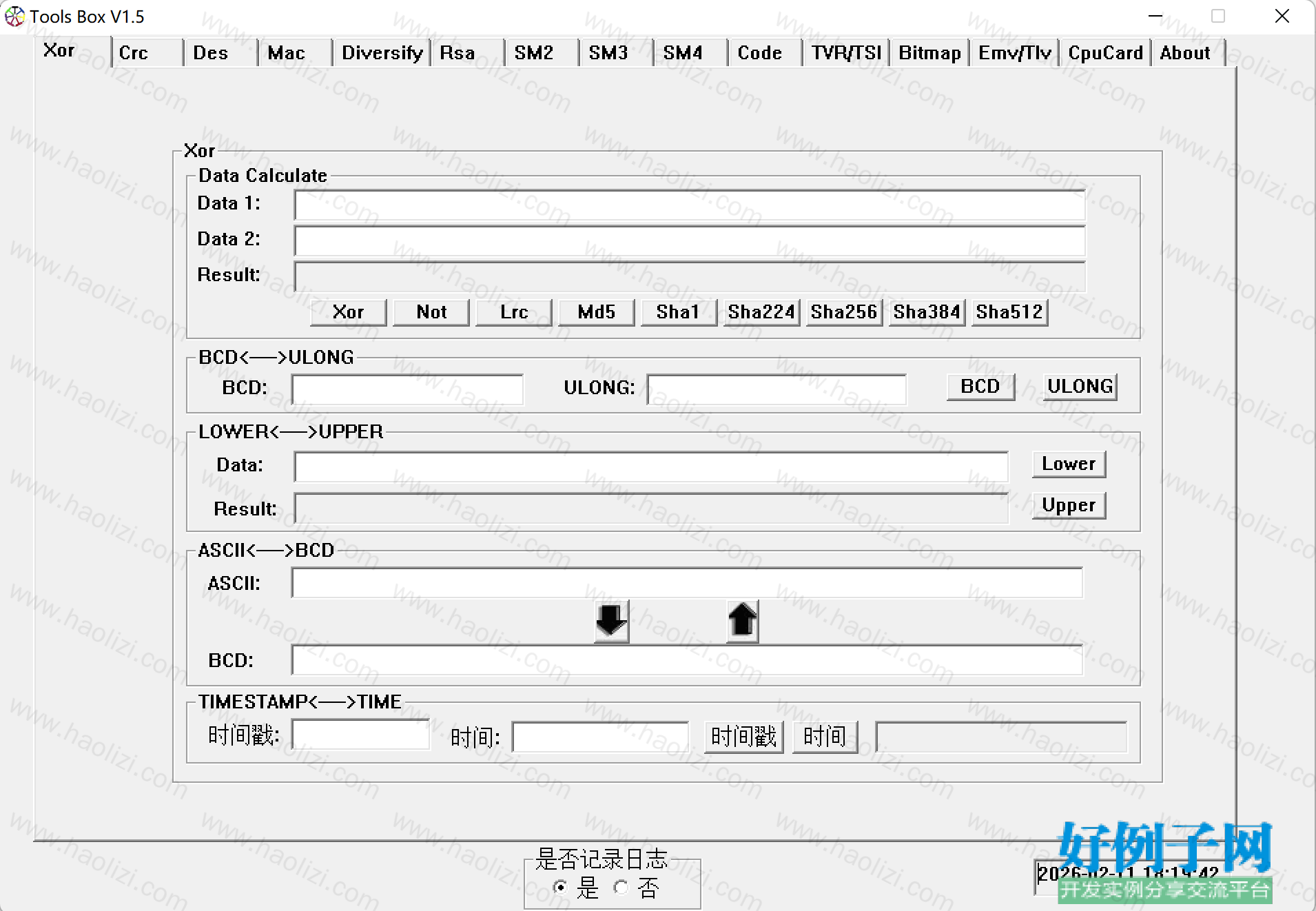The image size is (1316, 911).
Task: Click the Sha224 button
Action: coord(762,312)
